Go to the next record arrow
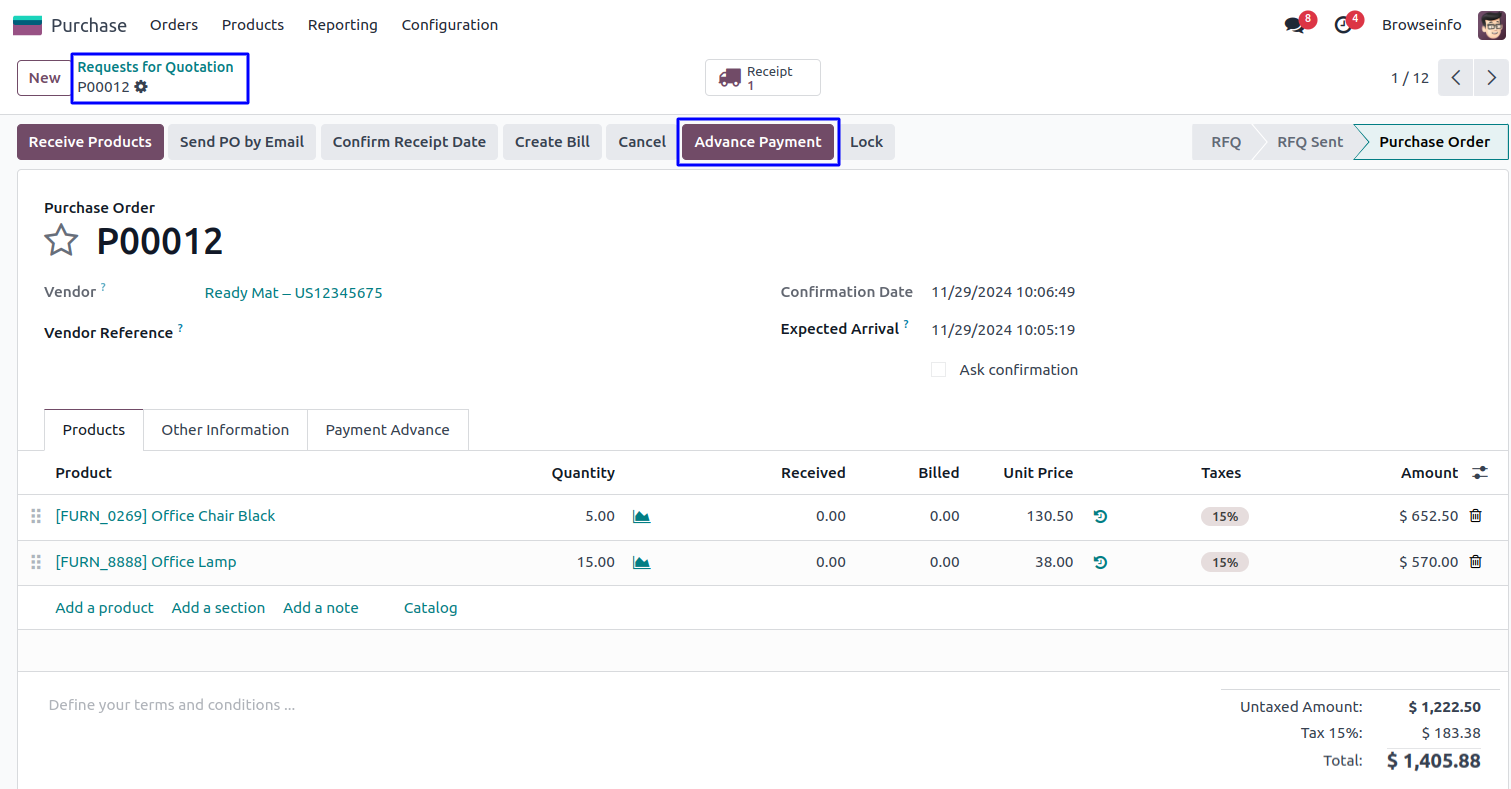This screenshot has width=1511, height=789. (x=1491, y=78)
